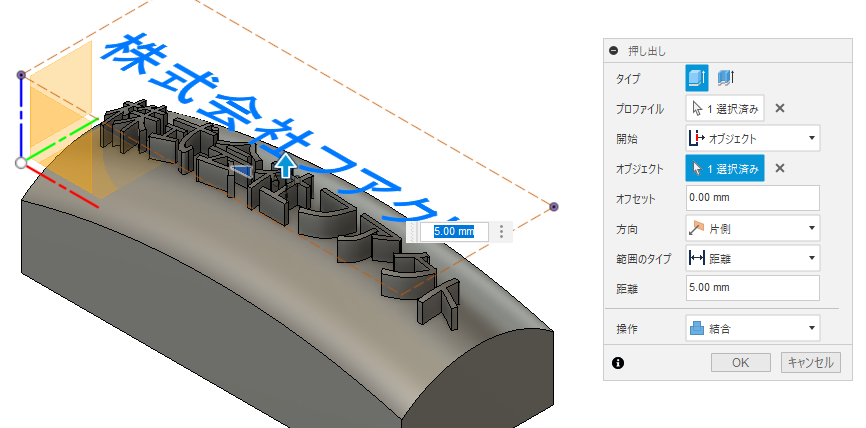
Task: Select the solid extrude type icon
Action: 696,78
